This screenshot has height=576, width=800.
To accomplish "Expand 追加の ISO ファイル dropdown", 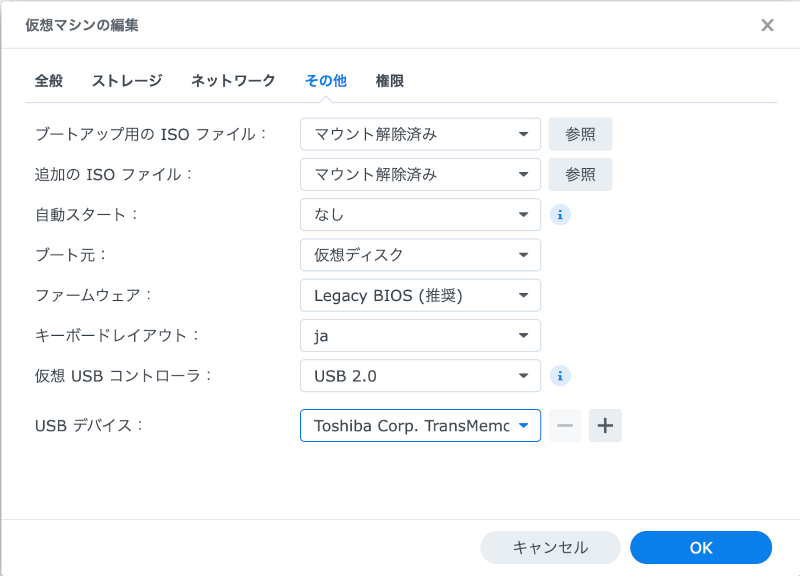I will (x=420, y=174).
